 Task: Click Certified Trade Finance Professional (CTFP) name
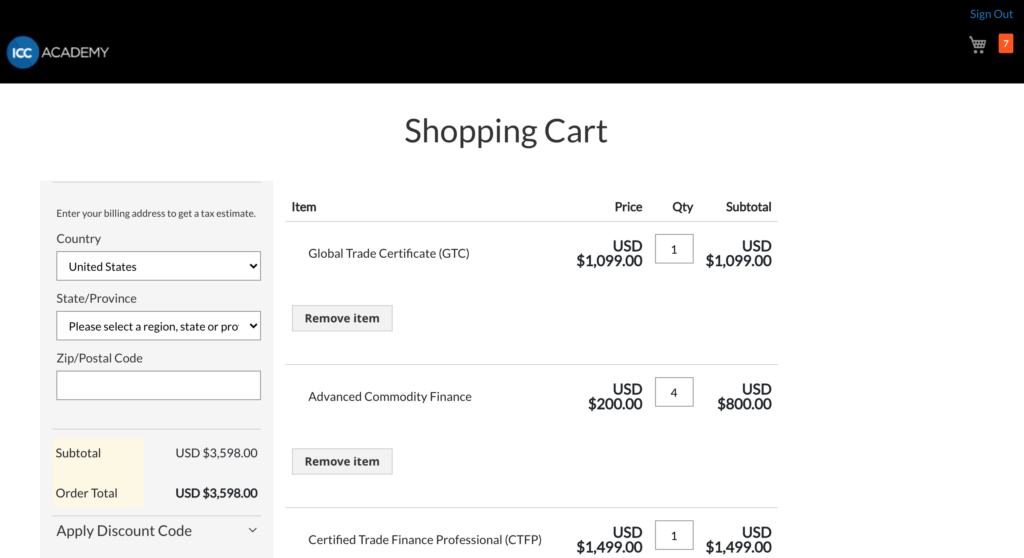click(x=424, y=540)
